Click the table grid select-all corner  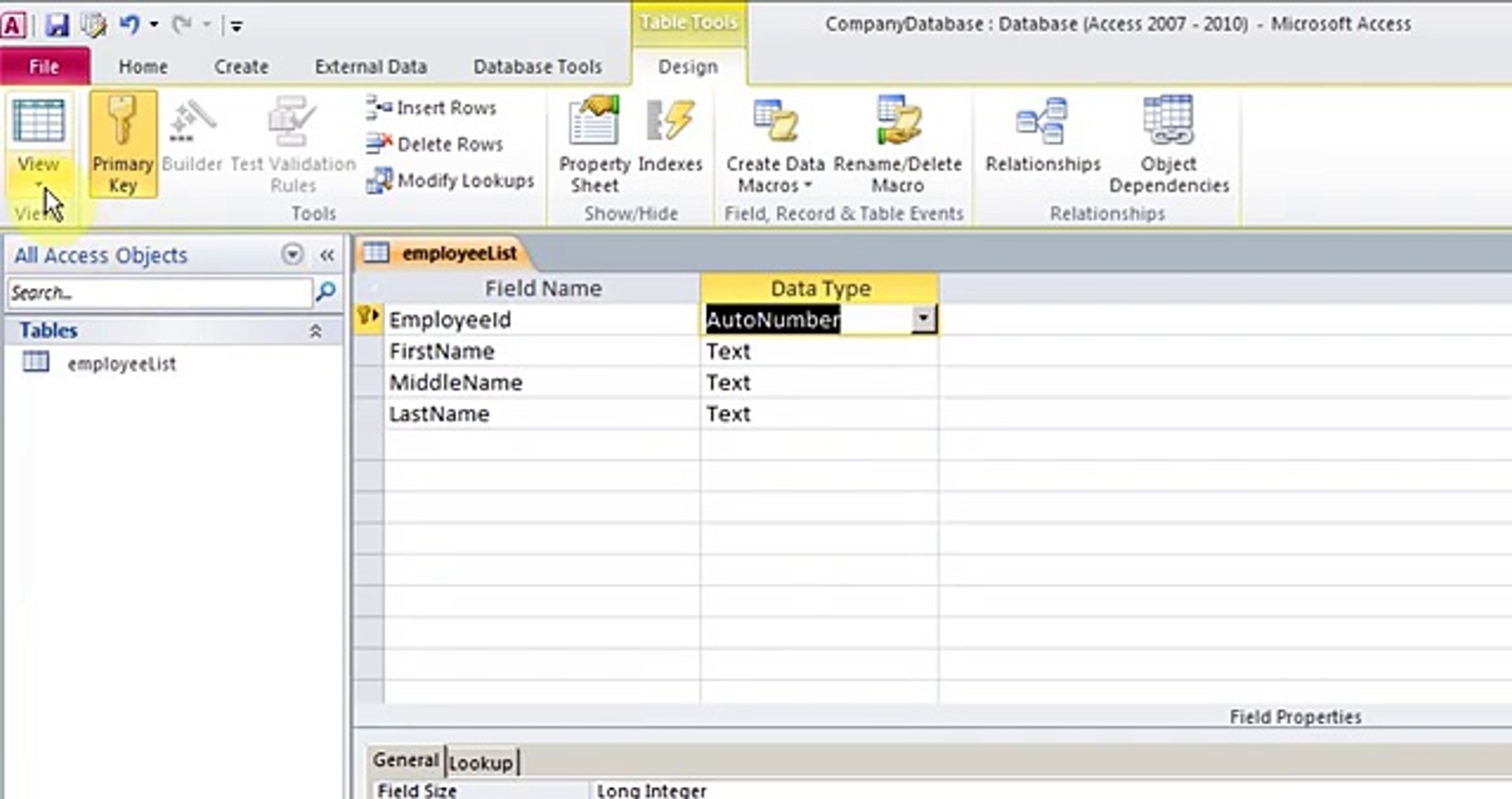[x=369, y=289]
